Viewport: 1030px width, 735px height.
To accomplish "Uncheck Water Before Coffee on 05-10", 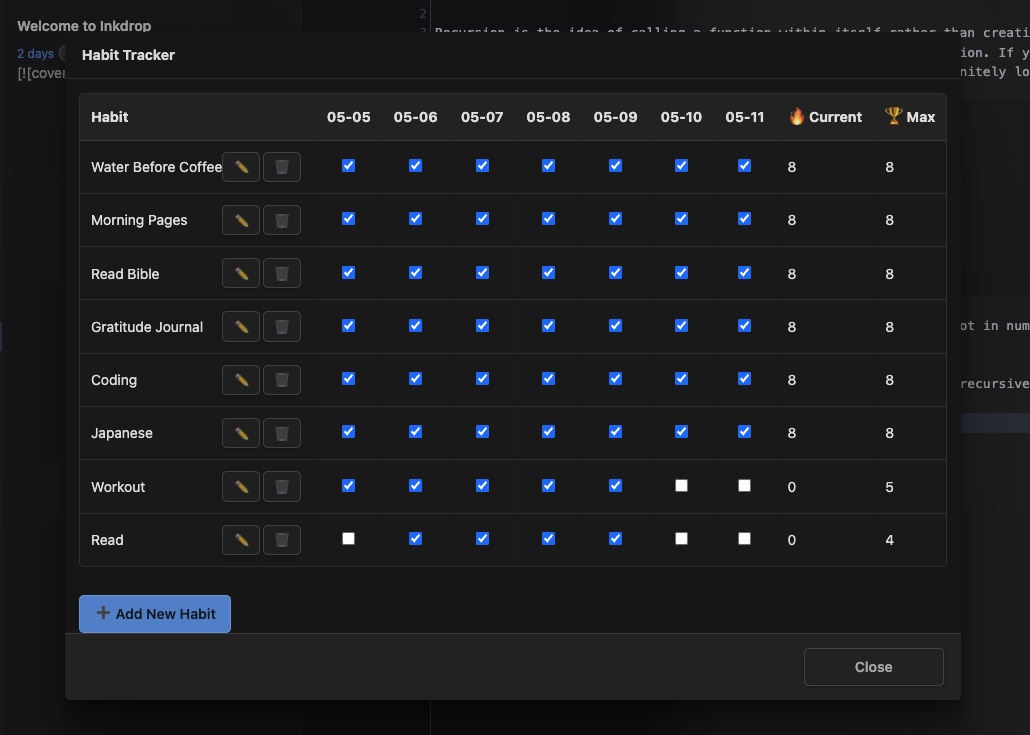I will 681,166.
